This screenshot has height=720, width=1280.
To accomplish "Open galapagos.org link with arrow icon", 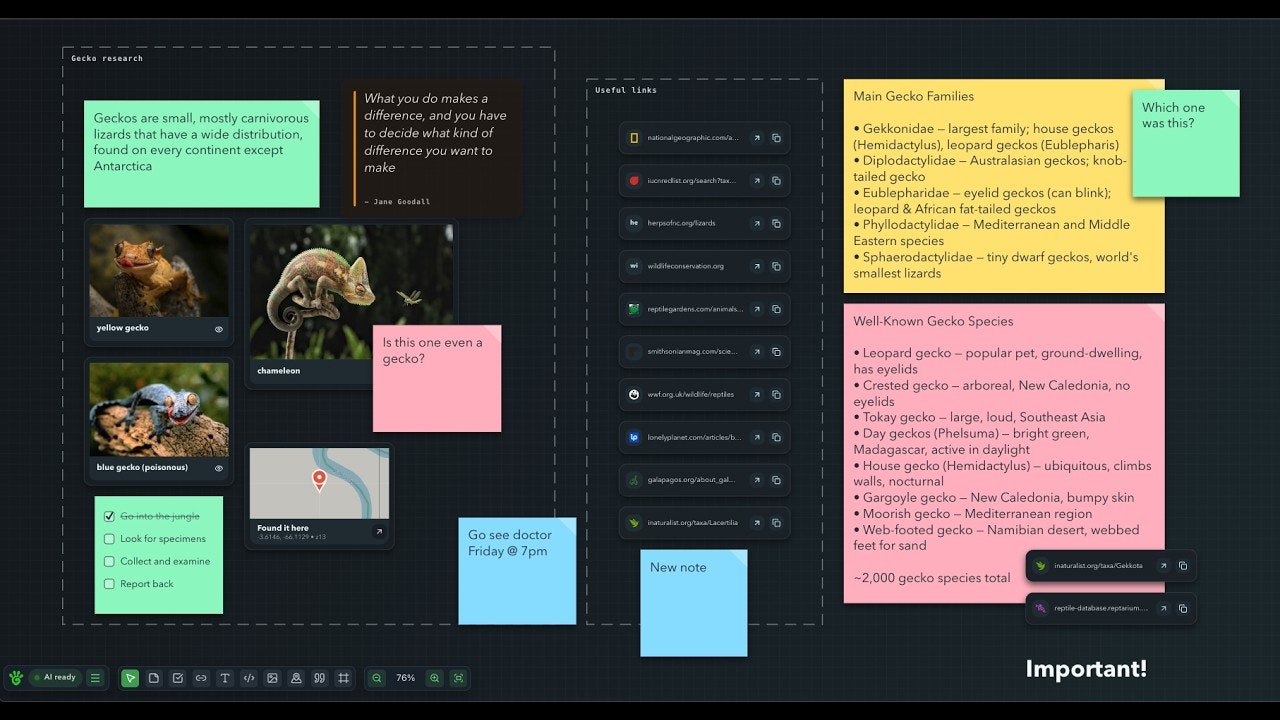I will click(757, 480).
